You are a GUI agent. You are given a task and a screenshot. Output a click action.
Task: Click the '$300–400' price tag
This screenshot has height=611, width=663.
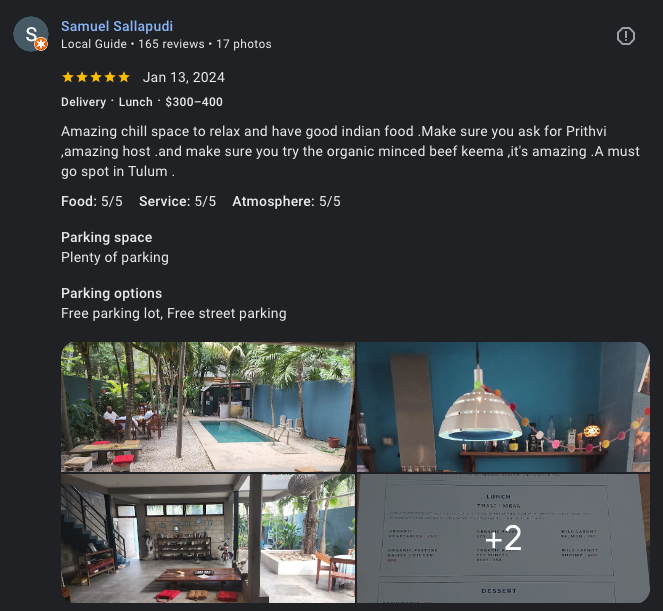tap(194, 102)
